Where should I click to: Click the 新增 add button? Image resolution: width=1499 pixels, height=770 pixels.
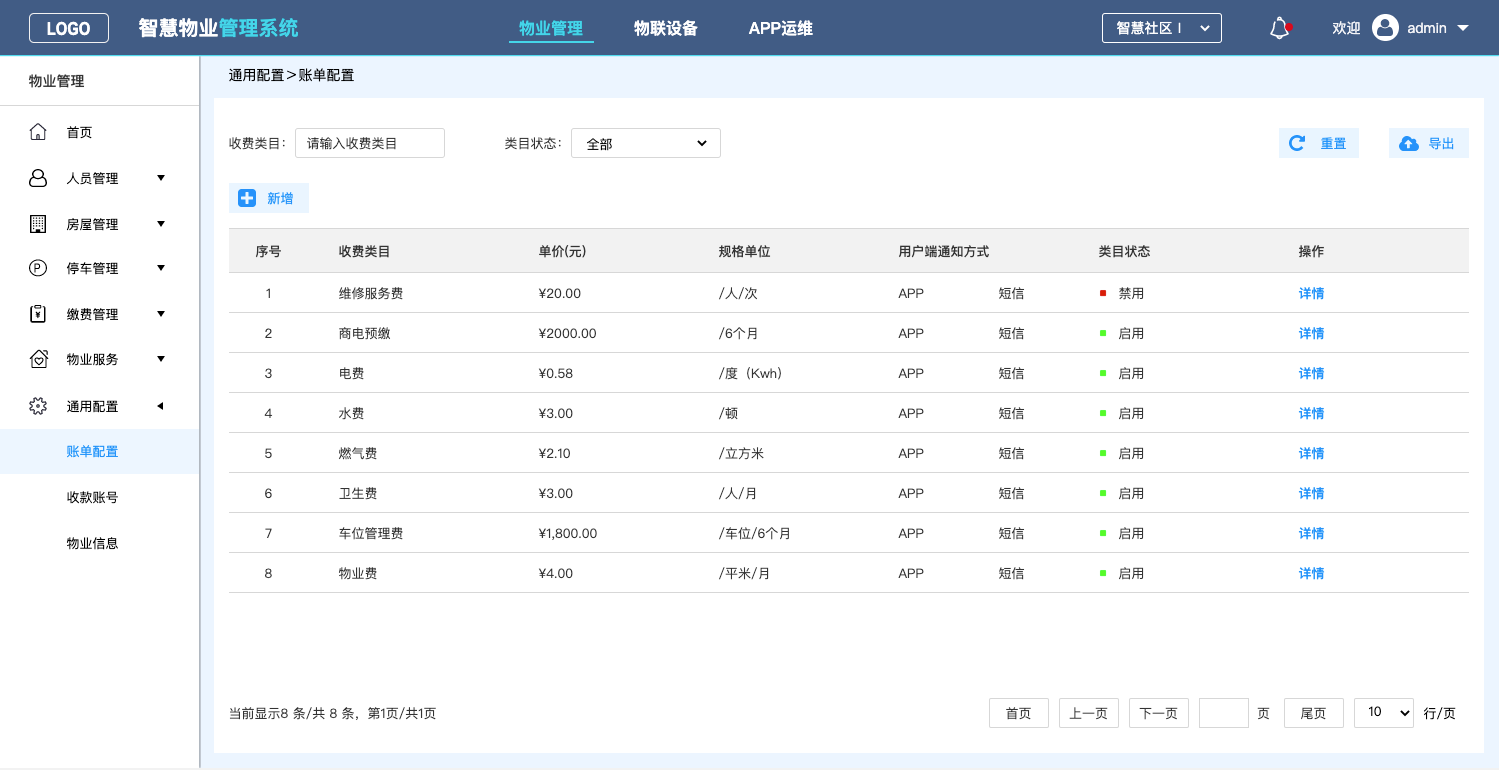269,198
